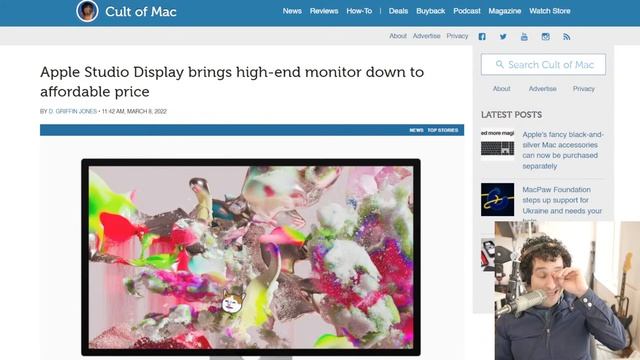Open the RSS feed icon
640x360 pixels.
pyautogui.click(x=567, y=37)
